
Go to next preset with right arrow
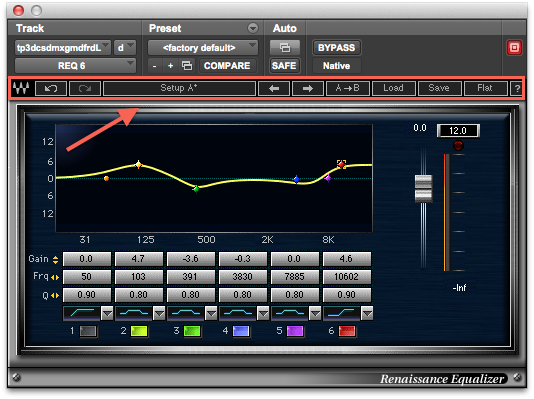(x=308, y=89)
